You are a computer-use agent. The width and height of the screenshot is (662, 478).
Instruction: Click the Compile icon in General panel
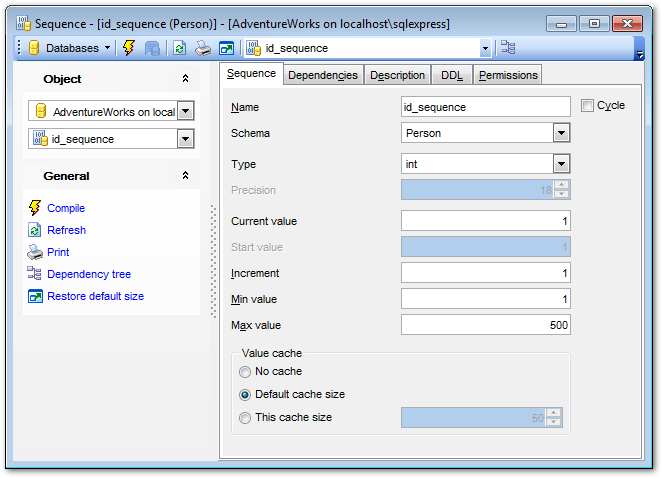click(35, 208)
